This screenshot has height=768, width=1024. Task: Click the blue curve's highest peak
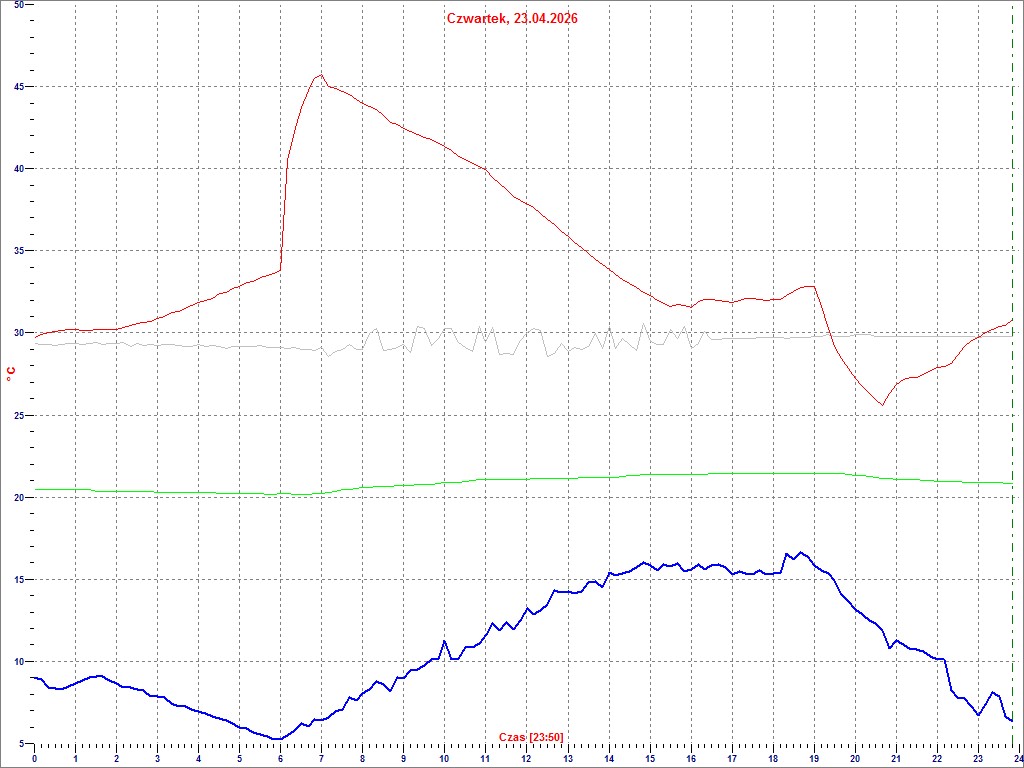pyautogui.click(x=800, y=552)
